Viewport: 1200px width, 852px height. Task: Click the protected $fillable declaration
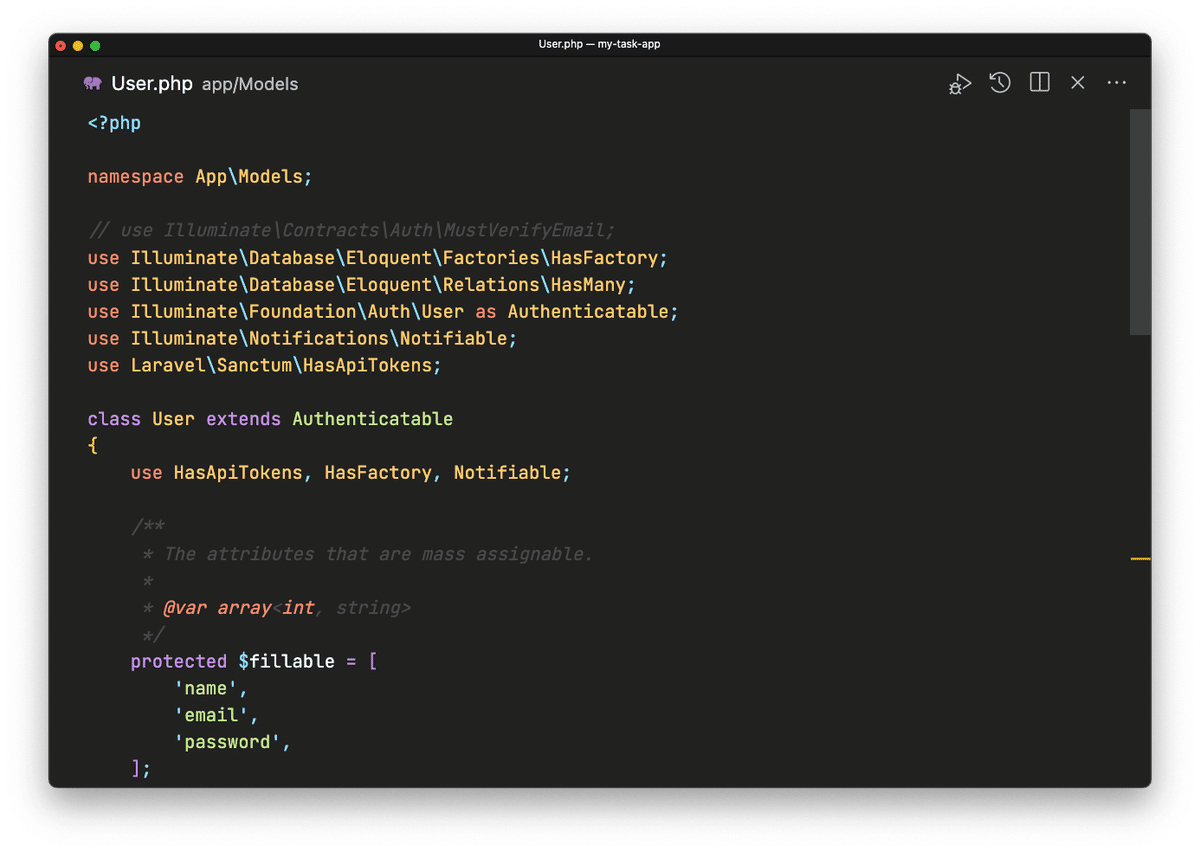[253, 662]
